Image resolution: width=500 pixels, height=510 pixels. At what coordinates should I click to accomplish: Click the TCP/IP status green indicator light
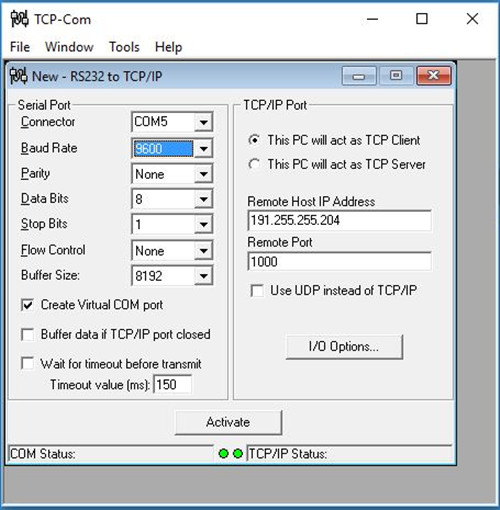click(x=238, y=453)
